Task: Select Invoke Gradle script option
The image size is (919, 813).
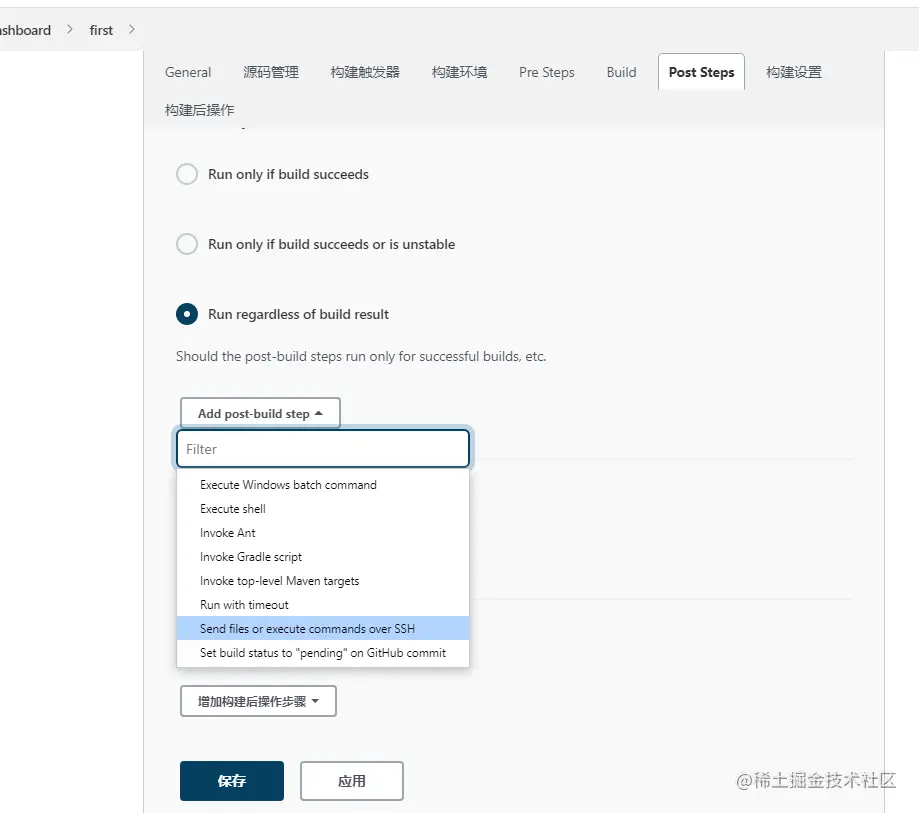Action: tap(323, 557)
